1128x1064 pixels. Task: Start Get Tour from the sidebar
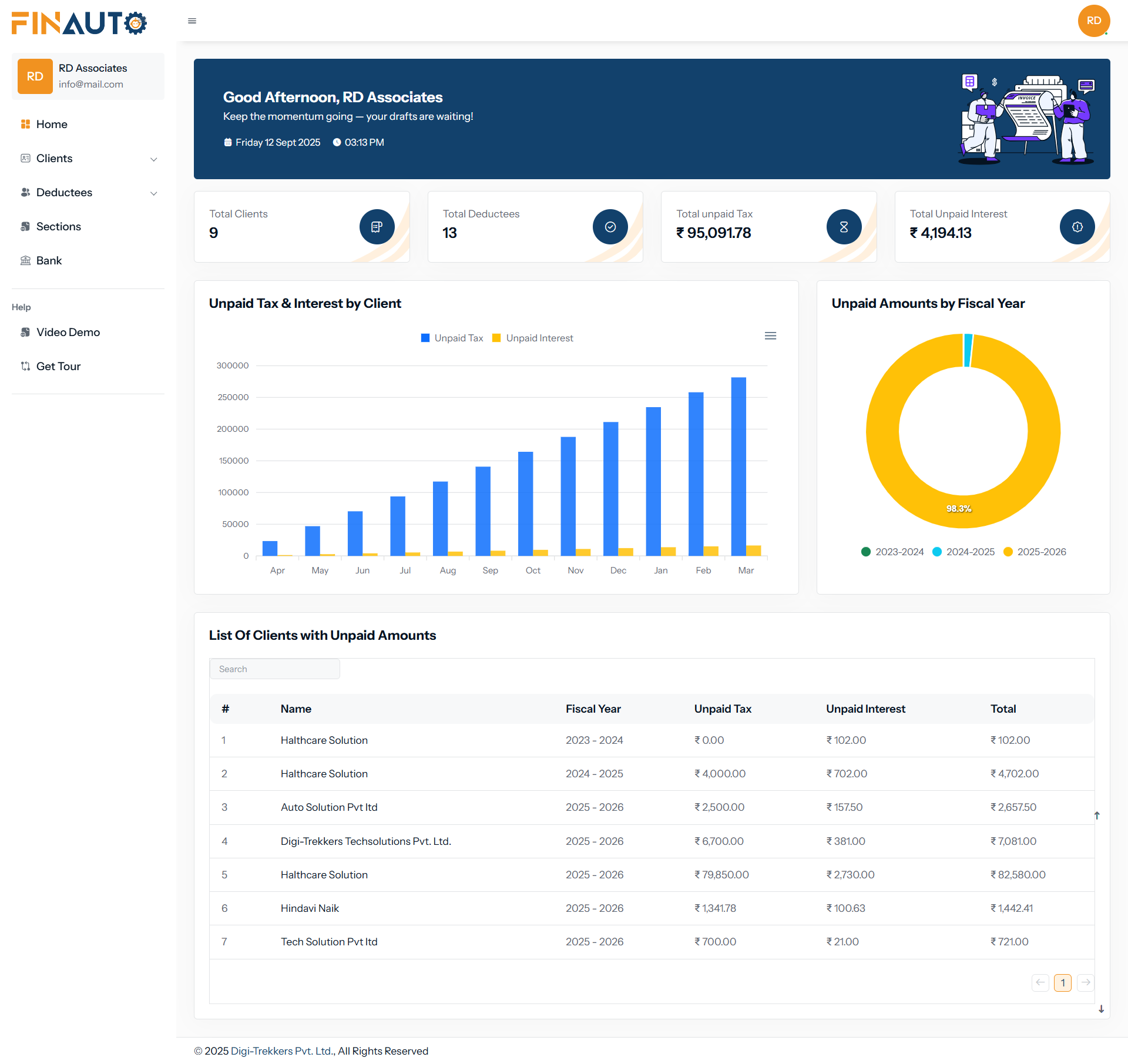(58, 366)
